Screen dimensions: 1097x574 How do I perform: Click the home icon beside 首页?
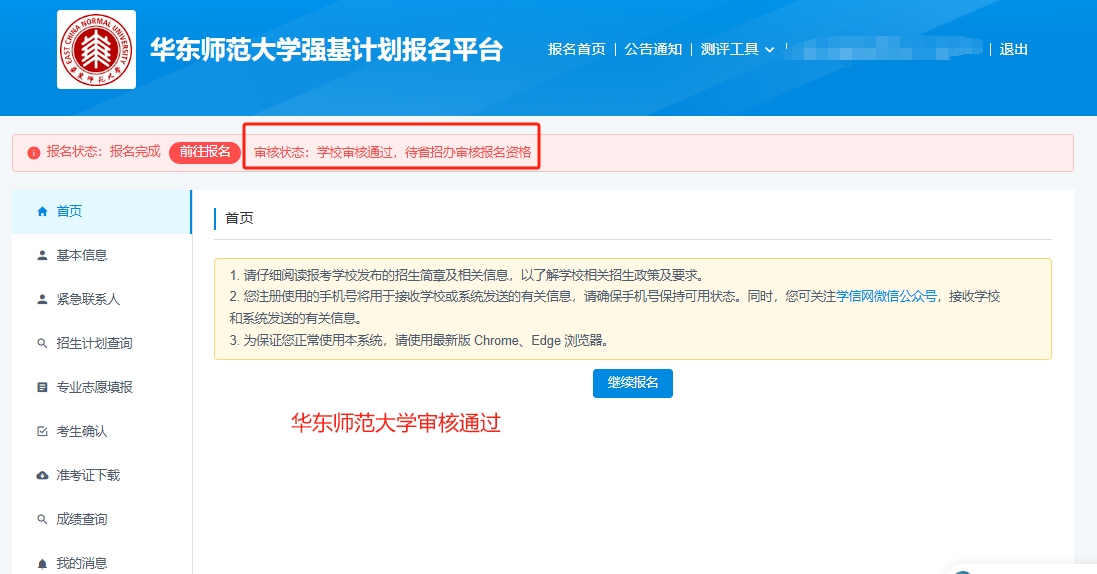tap(42, 211)
